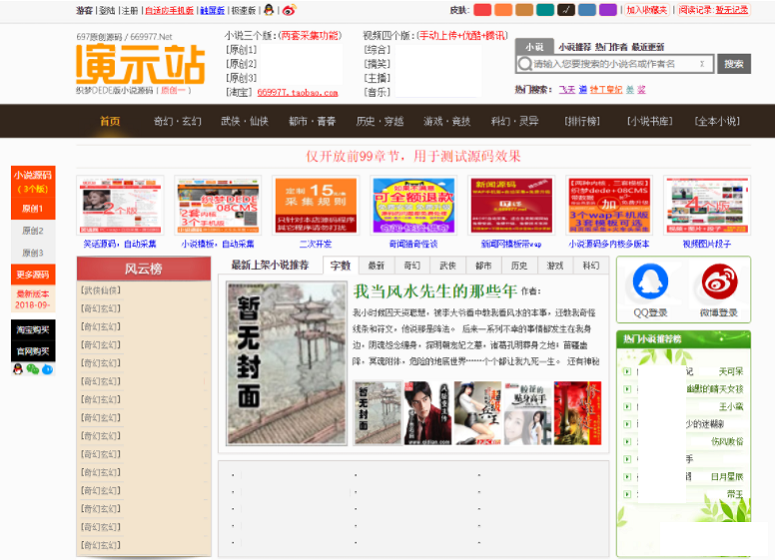Select the red skin color swatch
The image size is (775, 560).
pos(482,10)
